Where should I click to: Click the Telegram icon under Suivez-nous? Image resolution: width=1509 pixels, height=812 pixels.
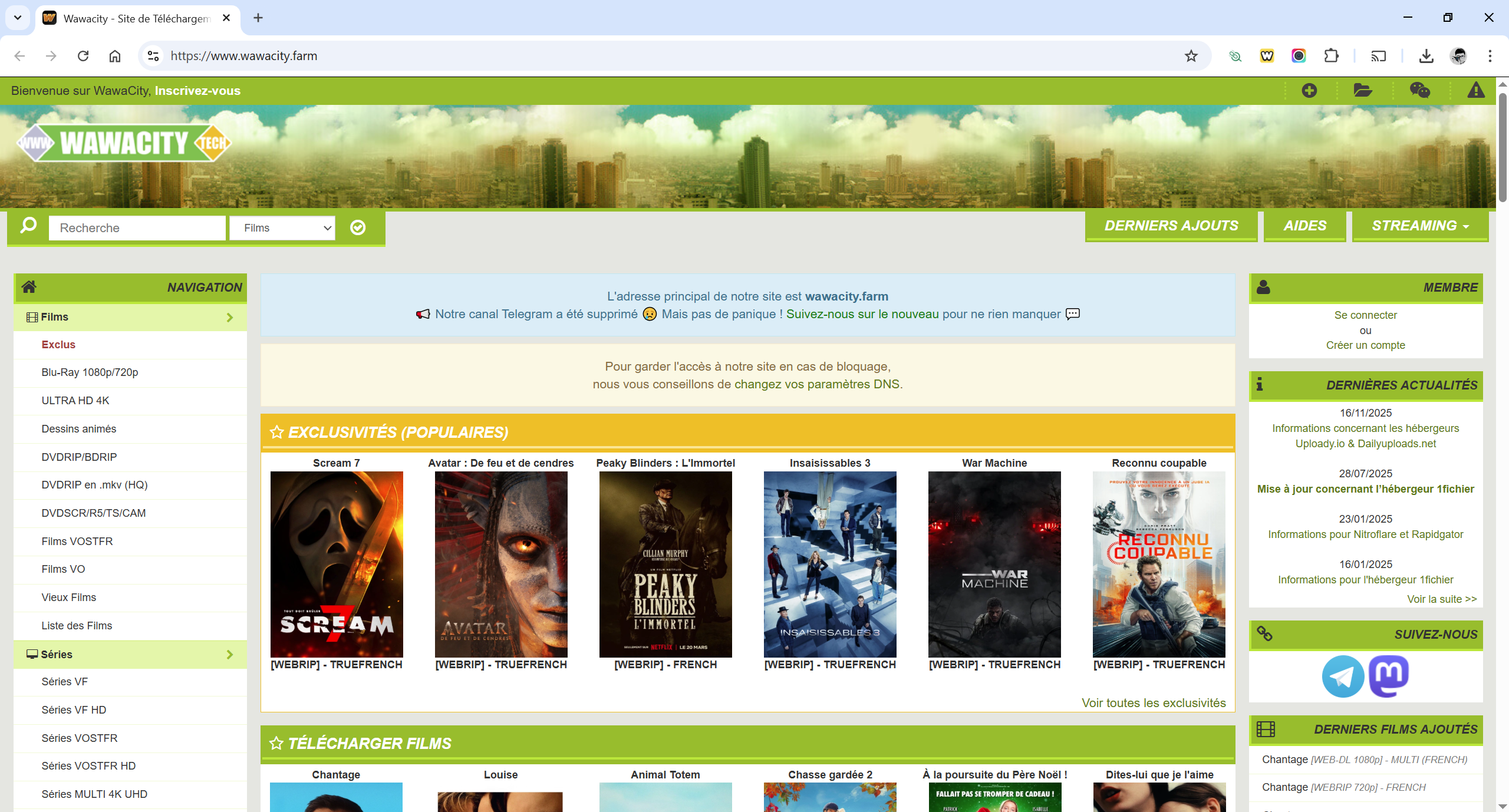tap(1343, 676)
